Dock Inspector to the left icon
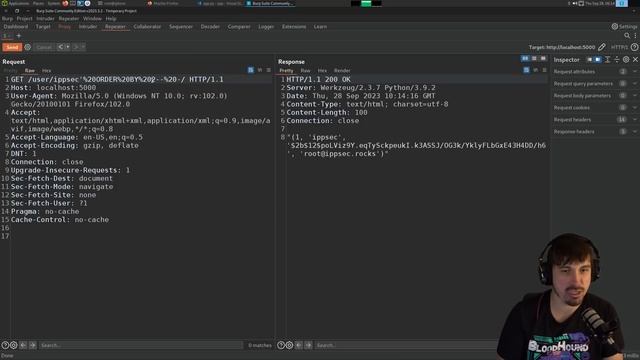The height and width of the screenshot is (360, 640). tap(589, 60)
